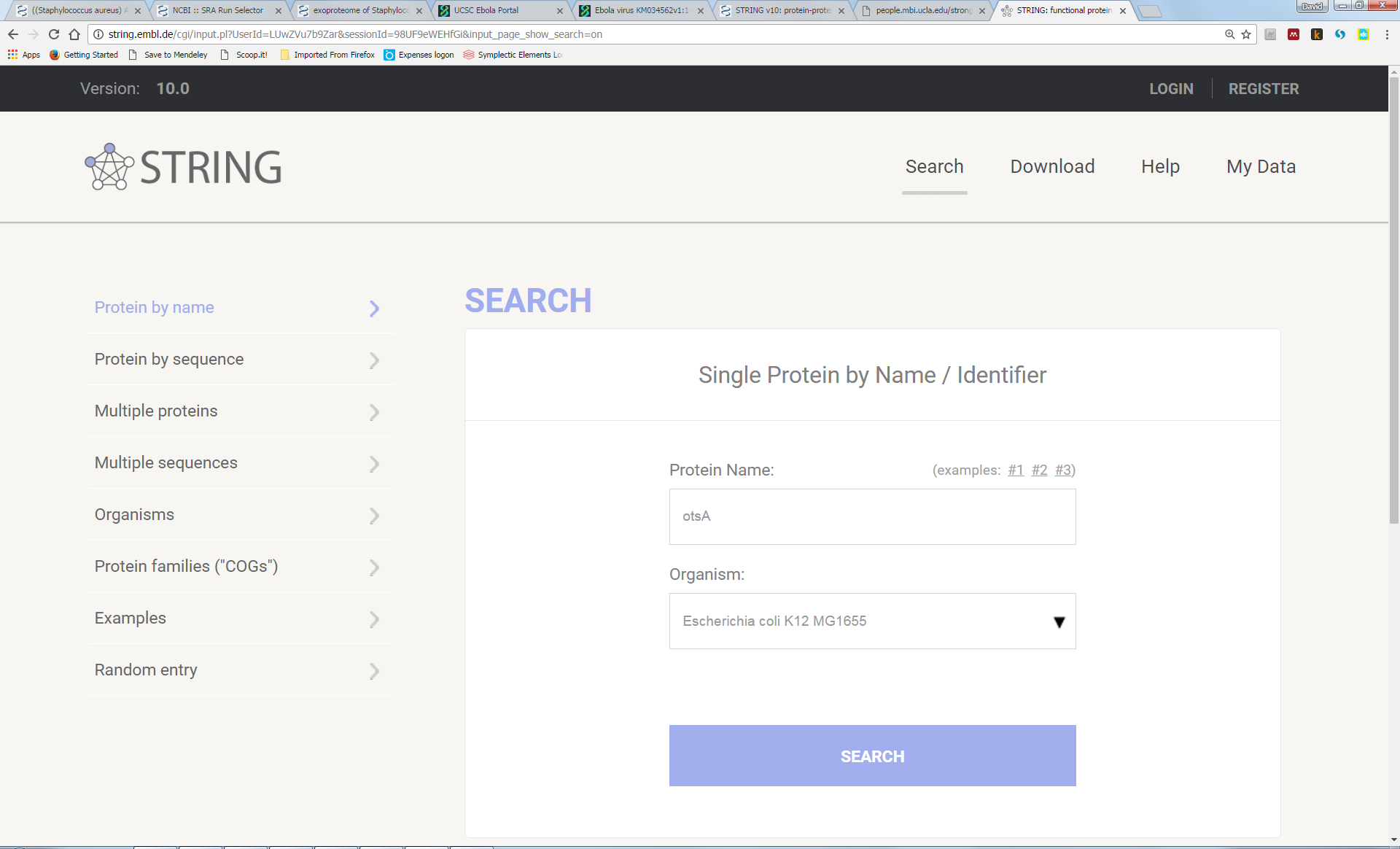Viewport: 1400px width, 849px height.
Task: Click the REGISTER link
Action: tap(1263, 89)
